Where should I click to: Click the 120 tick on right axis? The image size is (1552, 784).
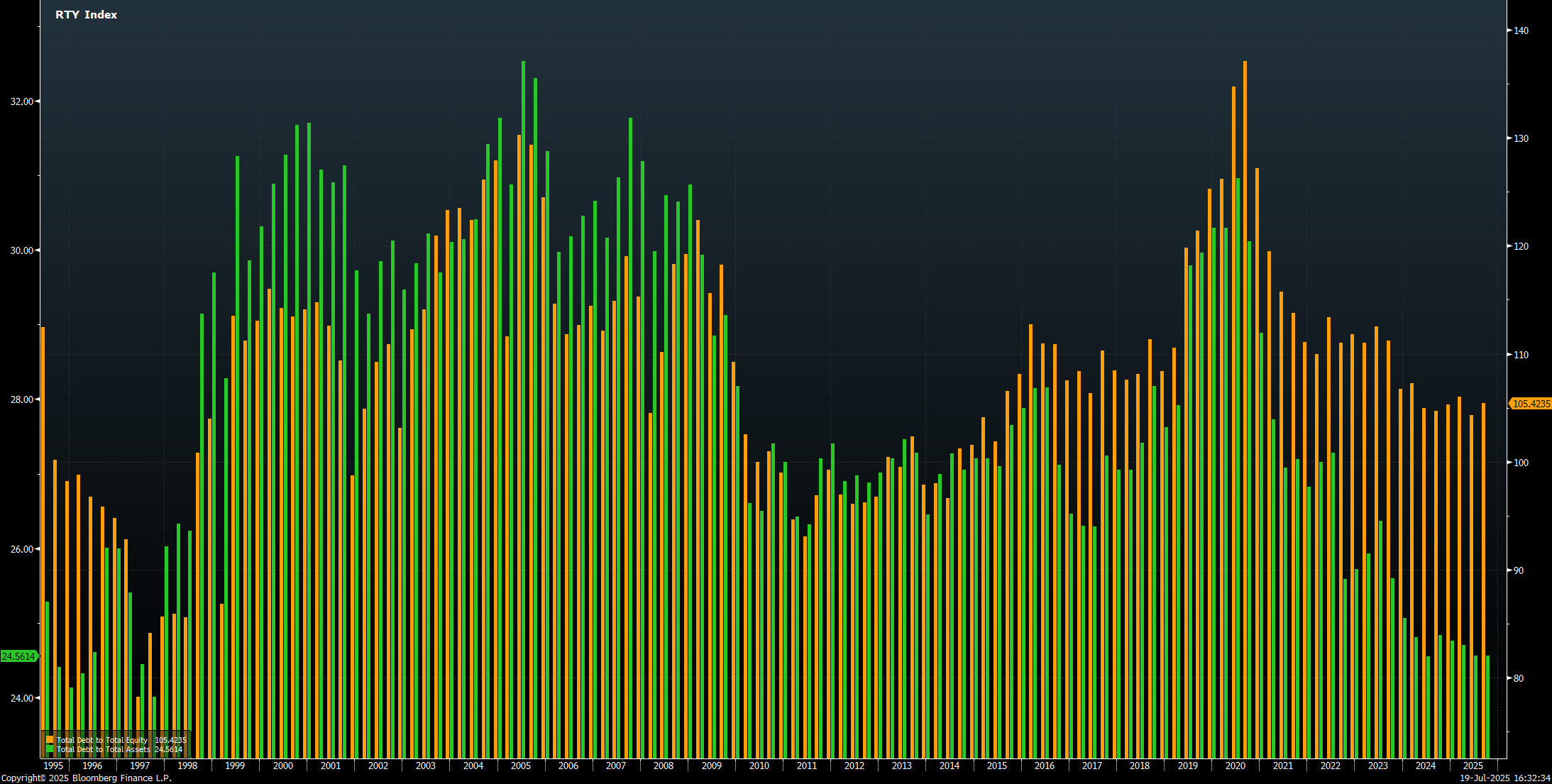[1521, 246]
